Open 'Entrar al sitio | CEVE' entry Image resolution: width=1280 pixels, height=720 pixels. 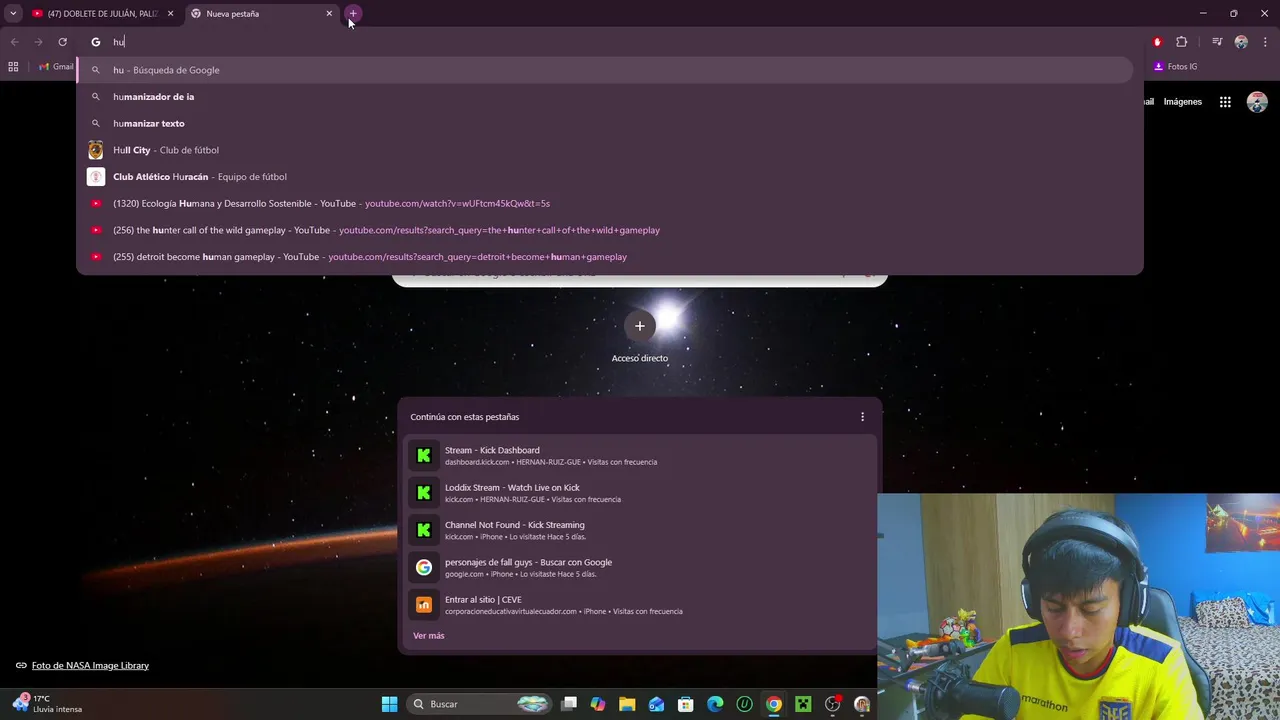point(640,605)
